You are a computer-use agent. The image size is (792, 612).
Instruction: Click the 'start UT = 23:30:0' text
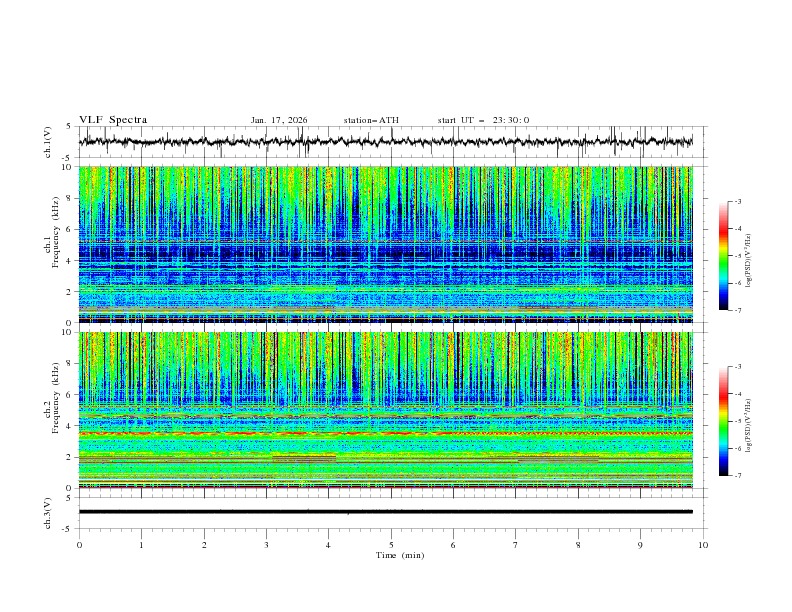click(483, 120)
